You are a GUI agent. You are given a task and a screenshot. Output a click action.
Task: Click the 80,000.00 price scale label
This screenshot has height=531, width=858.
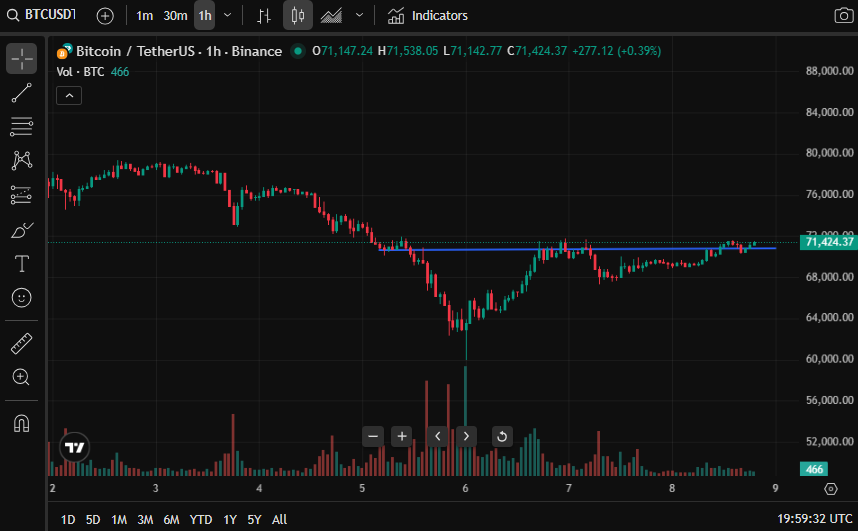pos(830,153)
